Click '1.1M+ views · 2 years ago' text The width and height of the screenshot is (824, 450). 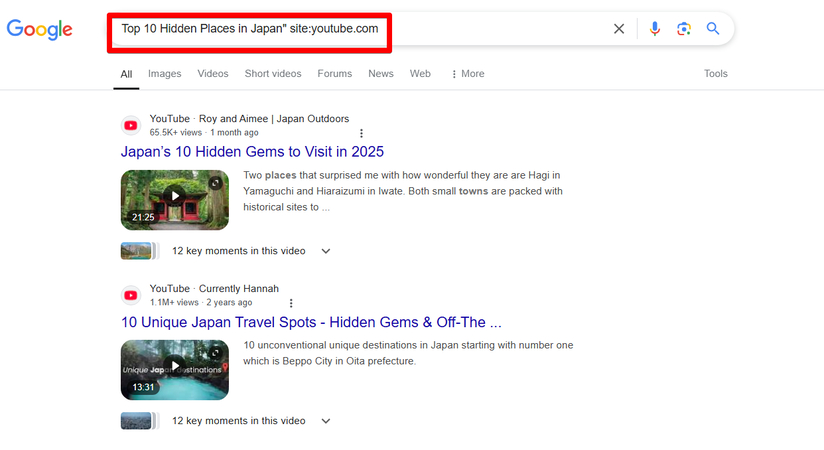[201, 302]
